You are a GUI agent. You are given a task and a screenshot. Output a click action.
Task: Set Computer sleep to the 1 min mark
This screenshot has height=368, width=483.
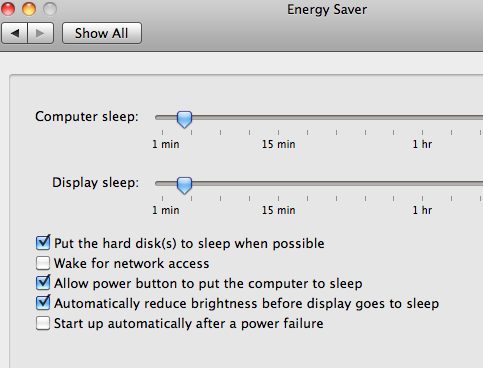pyautogui.click(x=162, y=117)
